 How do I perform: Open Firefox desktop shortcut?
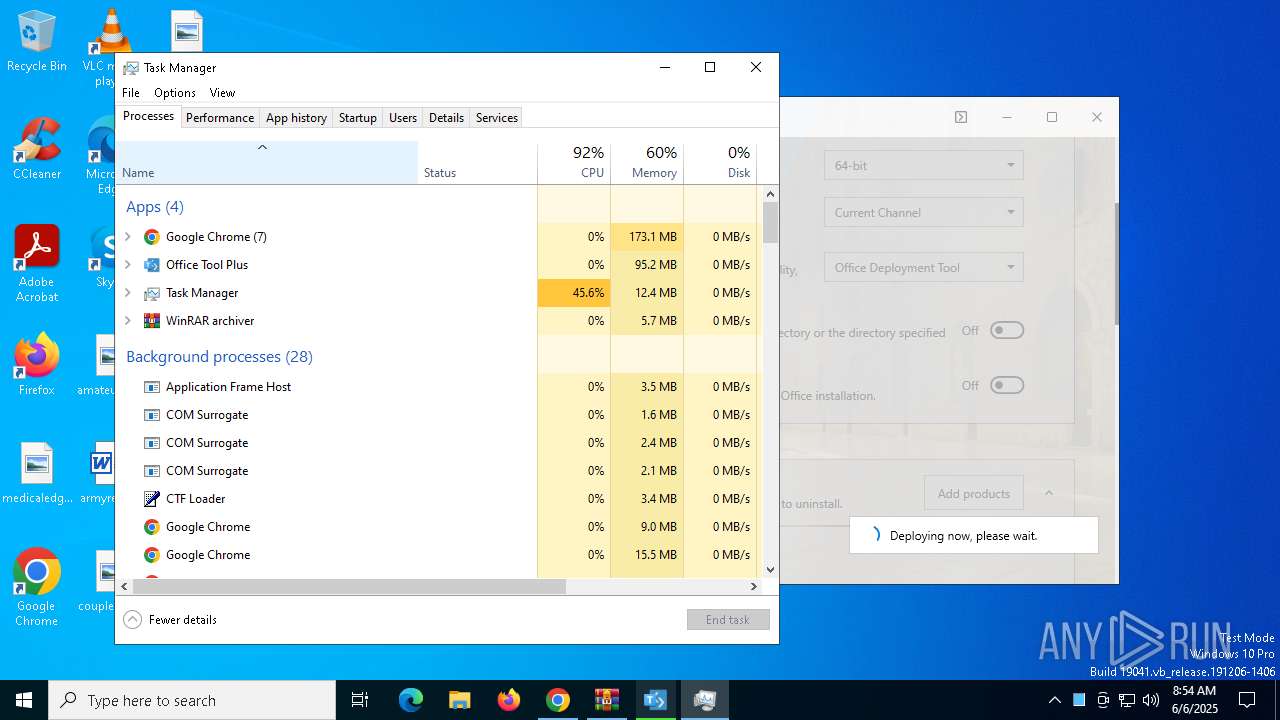coord(37,364)
